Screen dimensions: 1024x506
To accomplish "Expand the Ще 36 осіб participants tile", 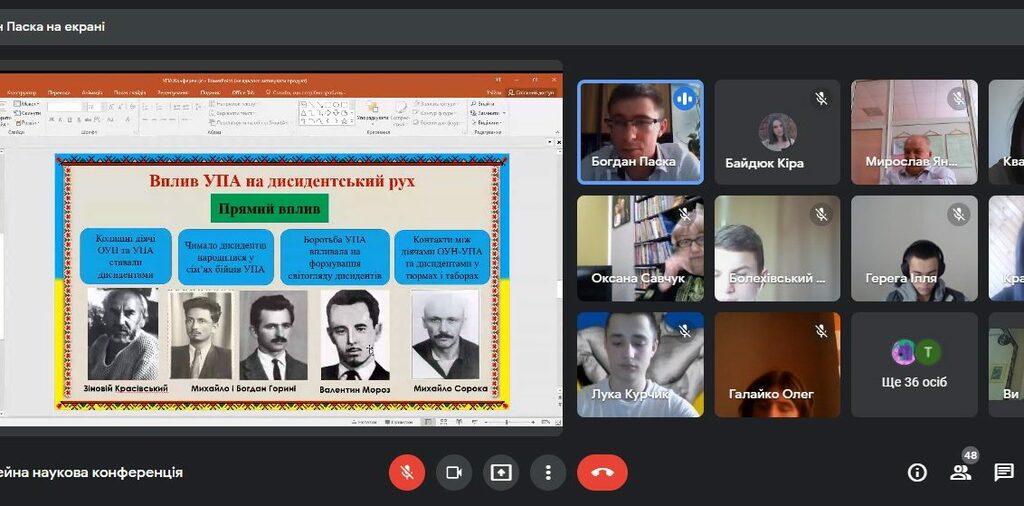I will 914,364.
